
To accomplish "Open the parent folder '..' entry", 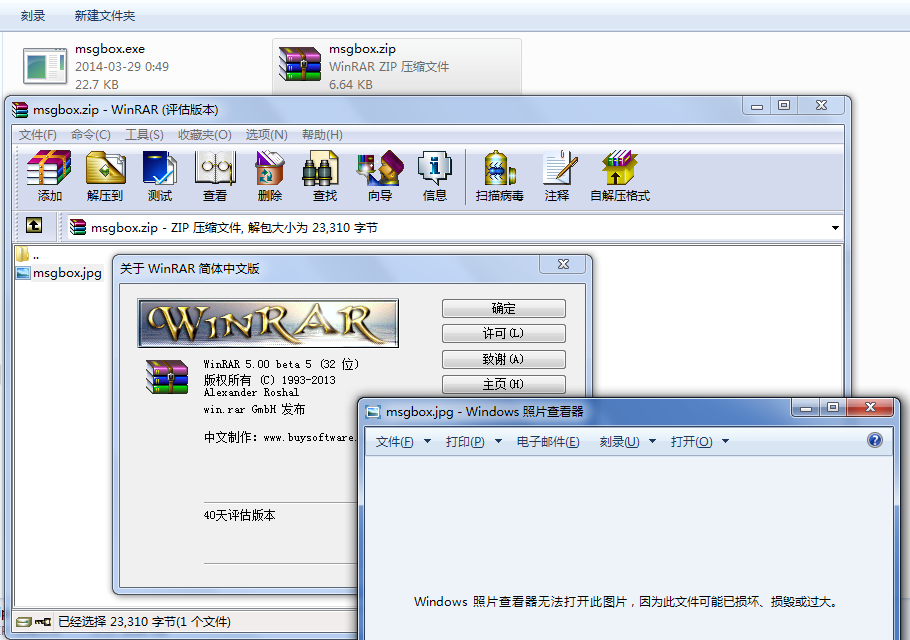I will click(28, 255).
